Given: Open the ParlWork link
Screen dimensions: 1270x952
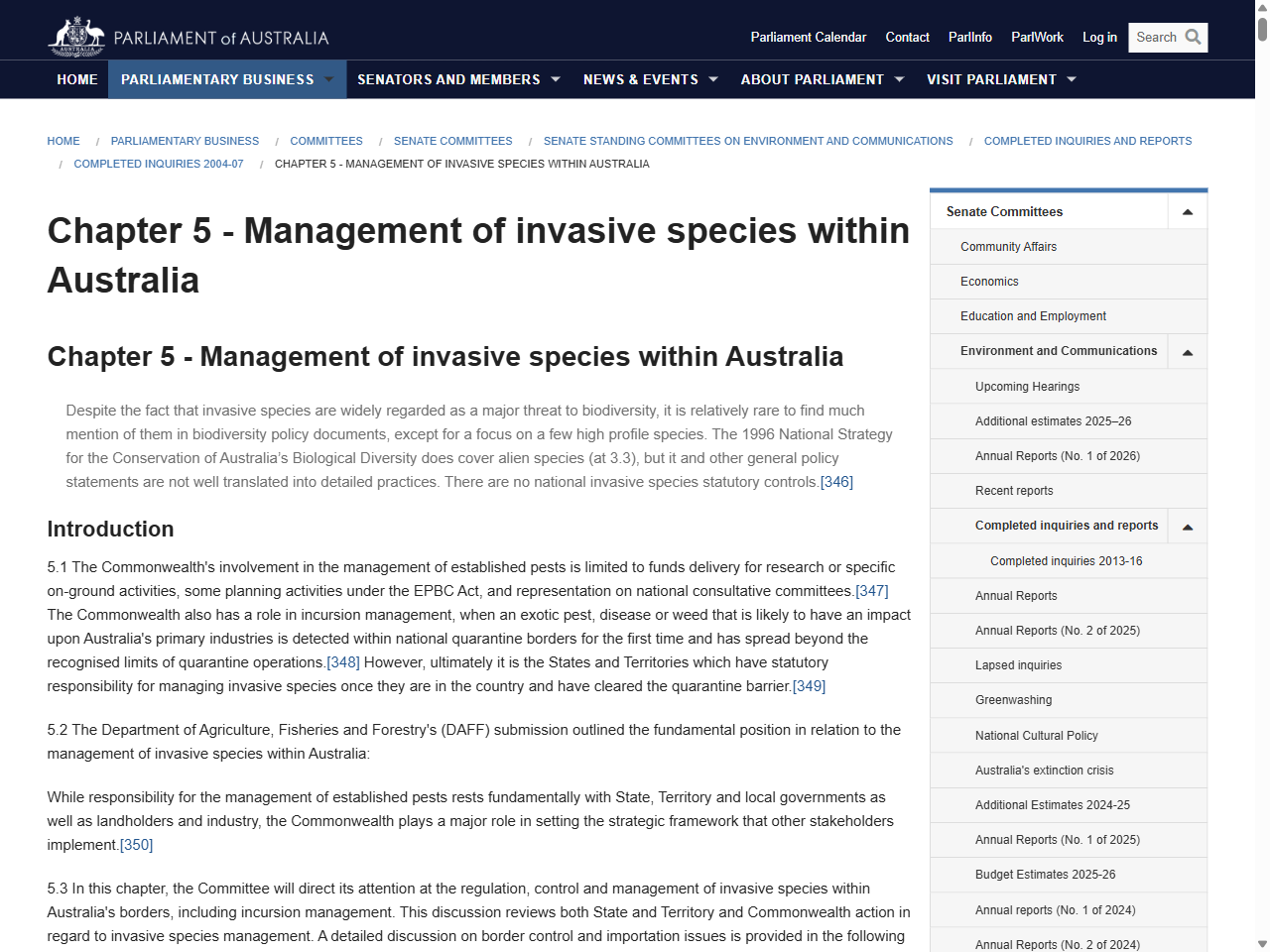Looking at the screenshot, I should (1037, 38).
